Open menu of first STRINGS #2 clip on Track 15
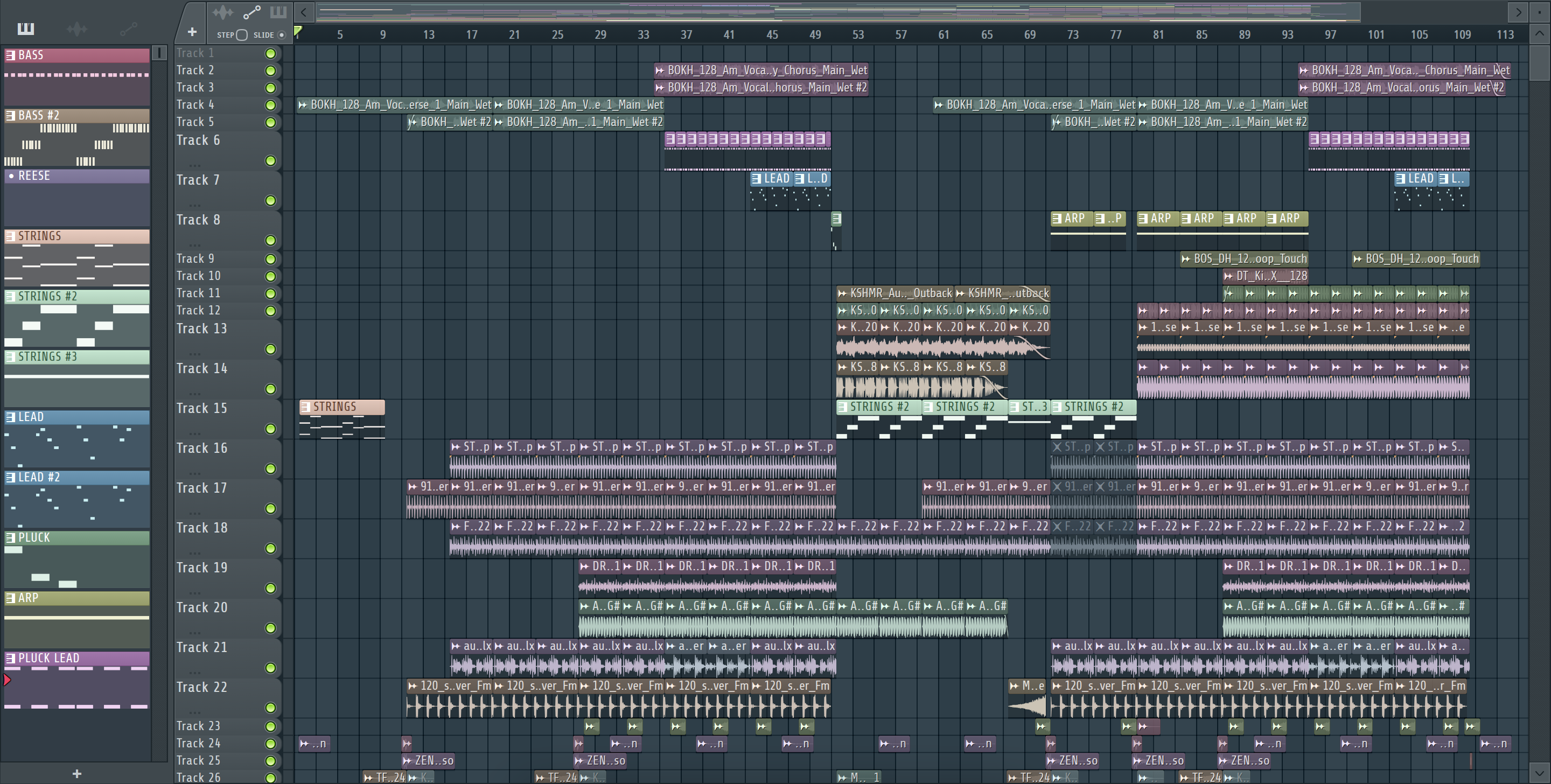 [x=842, y=407]
